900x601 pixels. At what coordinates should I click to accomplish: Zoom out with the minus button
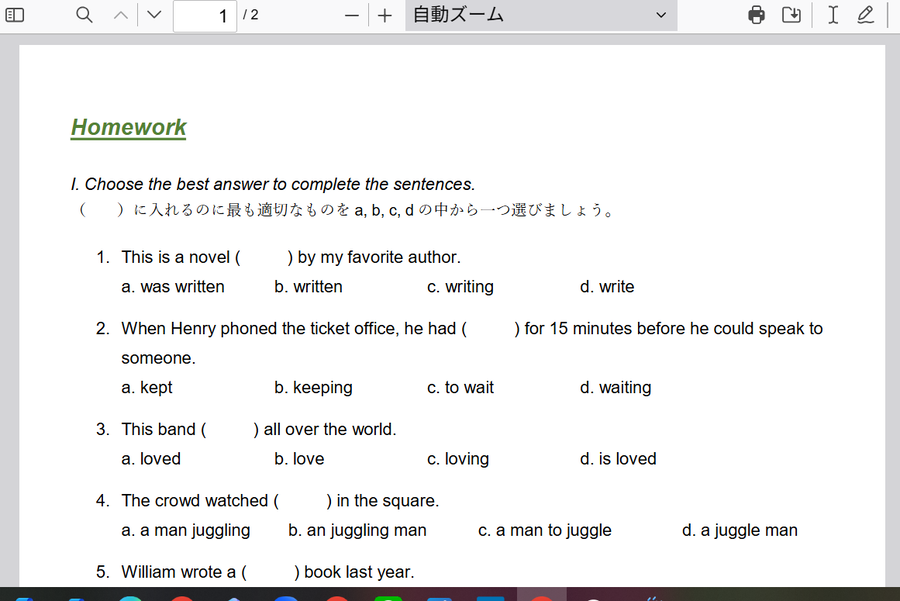(351, 15)
